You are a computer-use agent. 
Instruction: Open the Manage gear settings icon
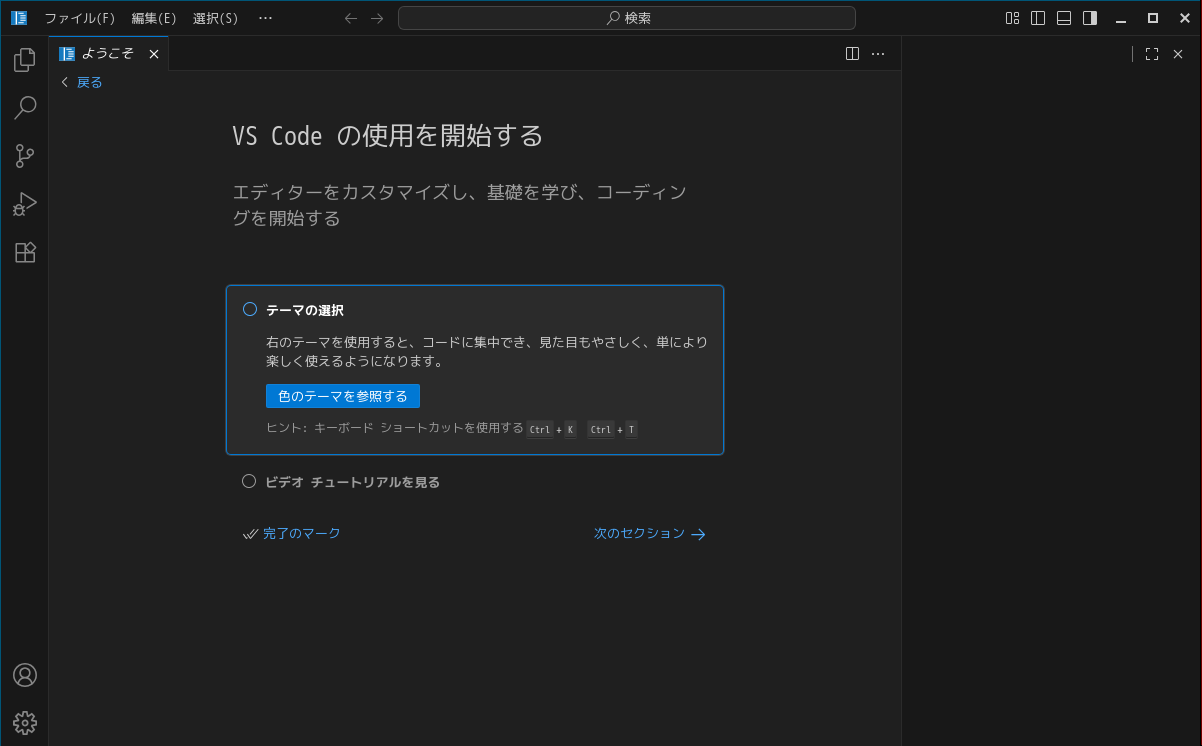25,722
